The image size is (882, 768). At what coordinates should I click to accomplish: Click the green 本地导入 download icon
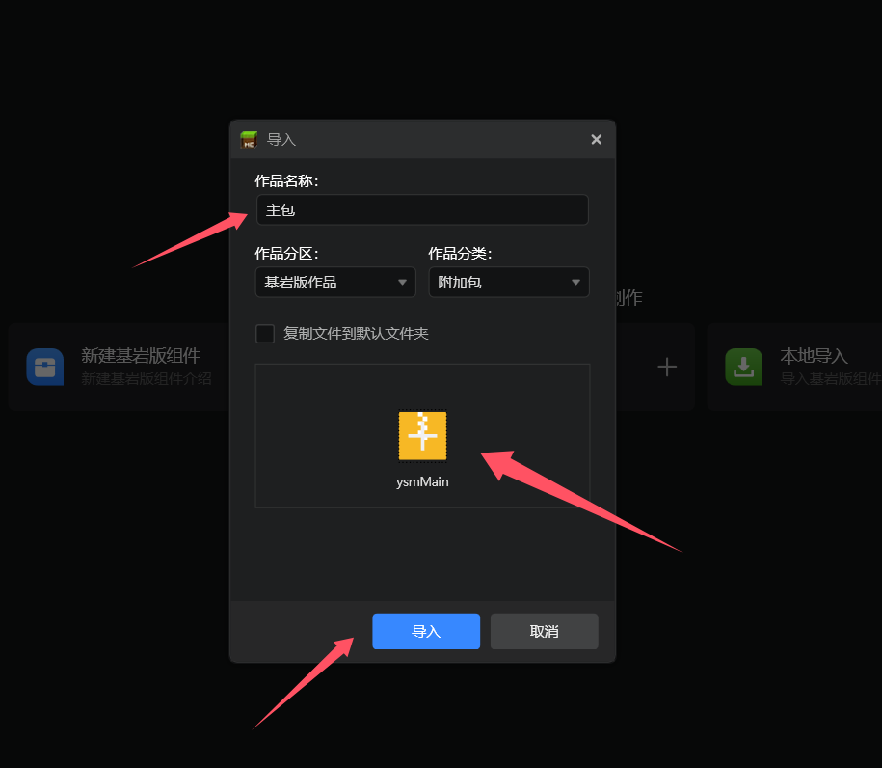pos(744,367)
